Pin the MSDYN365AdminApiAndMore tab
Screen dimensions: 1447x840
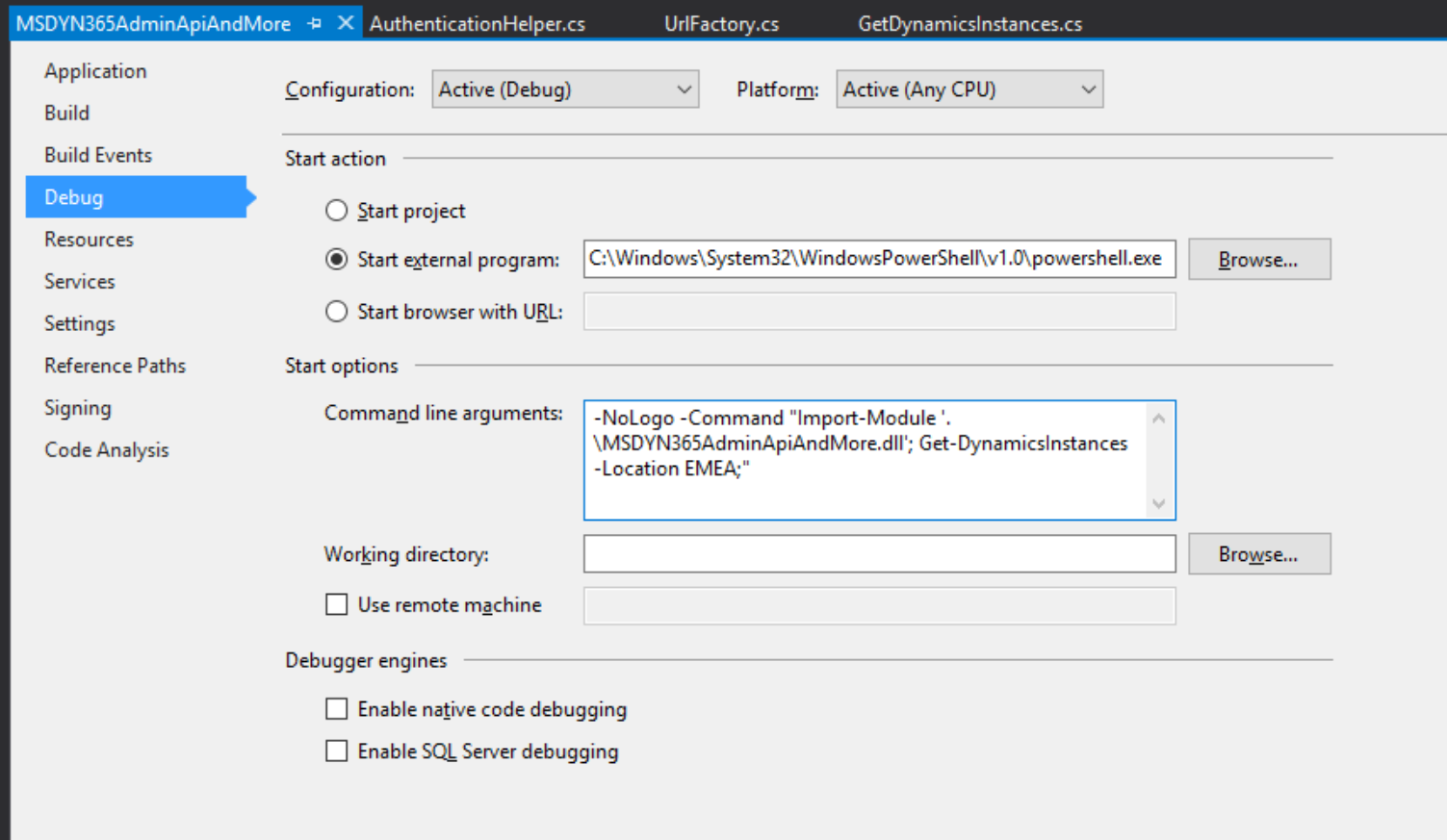click(315, 23)
